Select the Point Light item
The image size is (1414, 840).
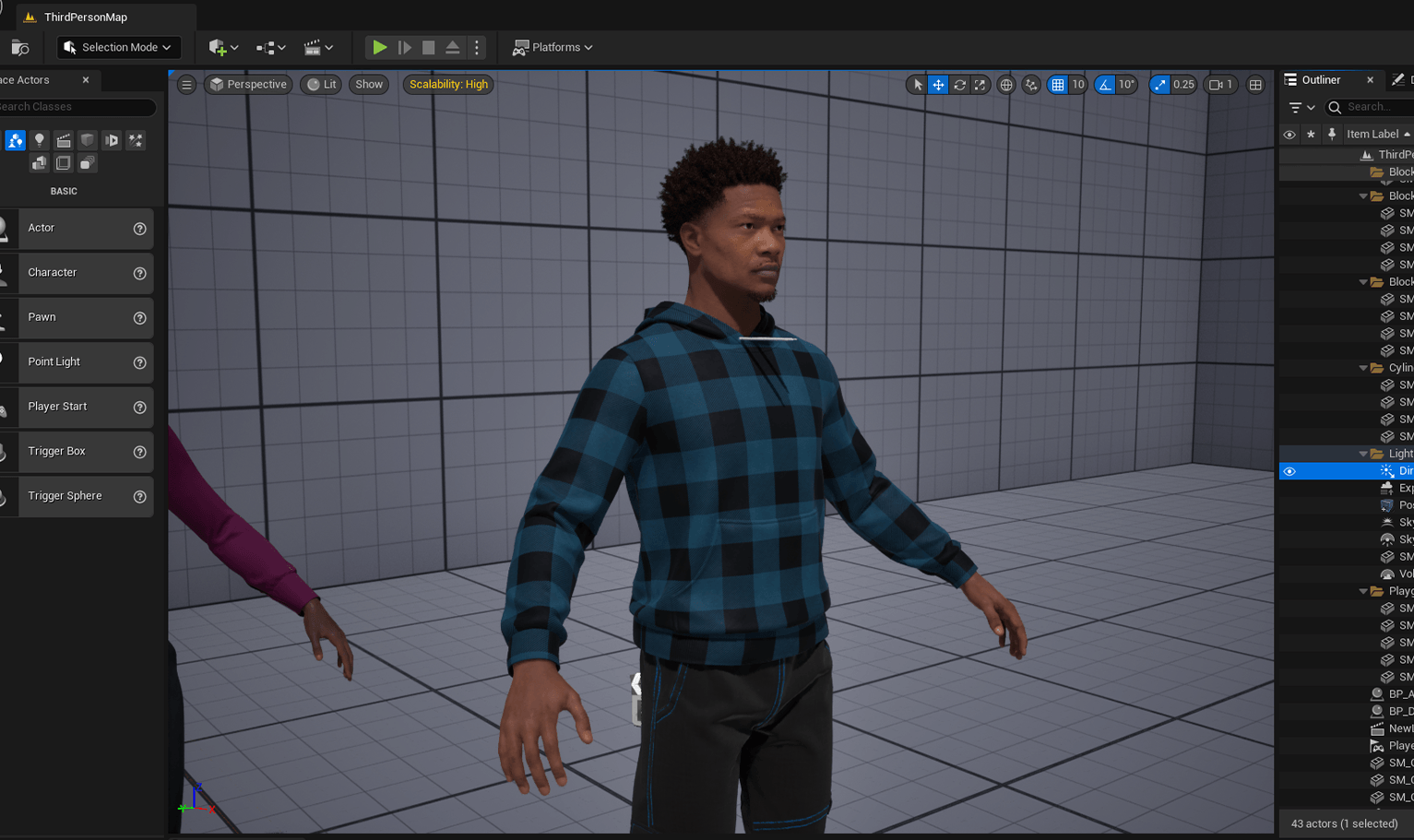[x=77, y=362]
